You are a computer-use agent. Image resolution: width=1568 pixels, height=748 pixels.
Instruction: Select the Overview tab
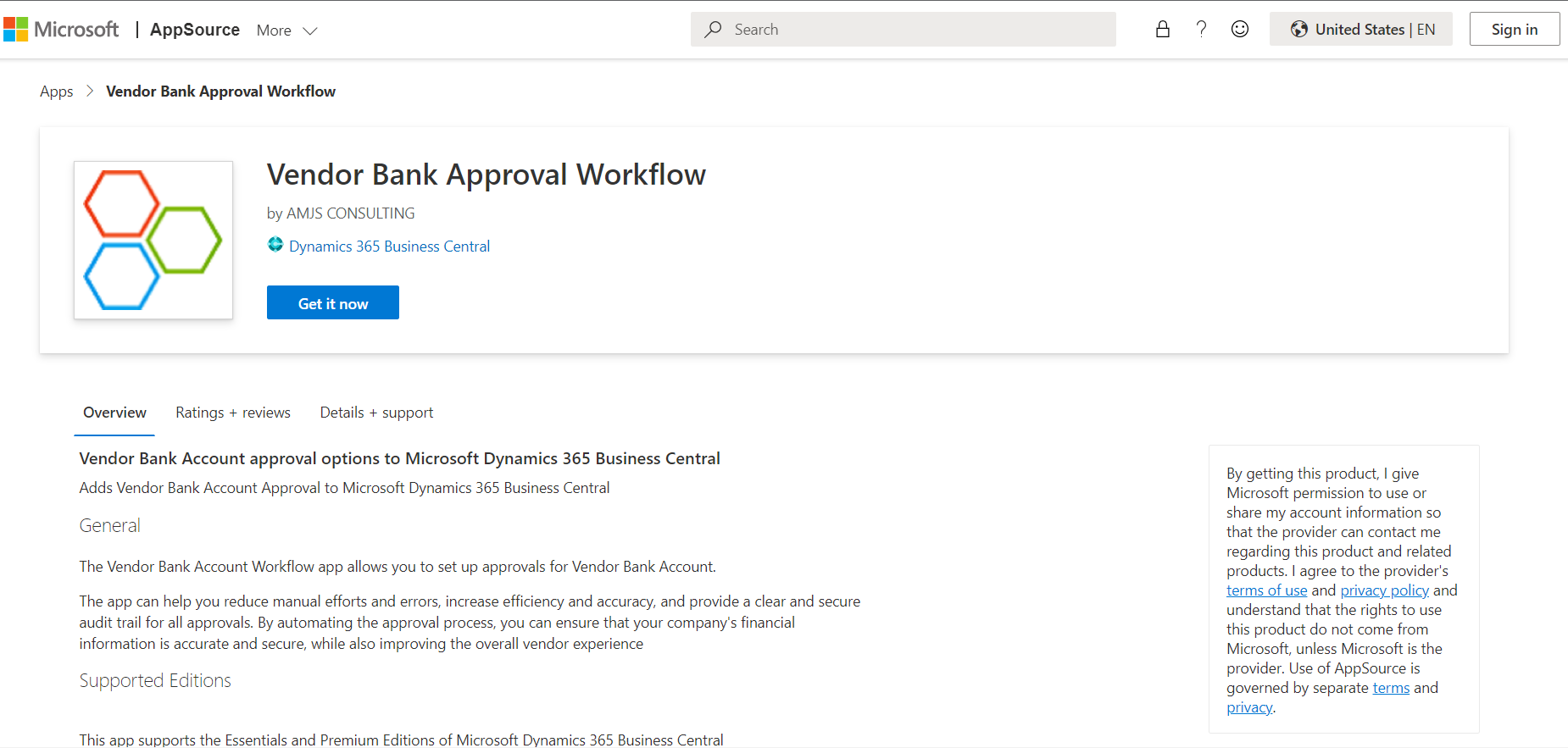coord(114,413)
